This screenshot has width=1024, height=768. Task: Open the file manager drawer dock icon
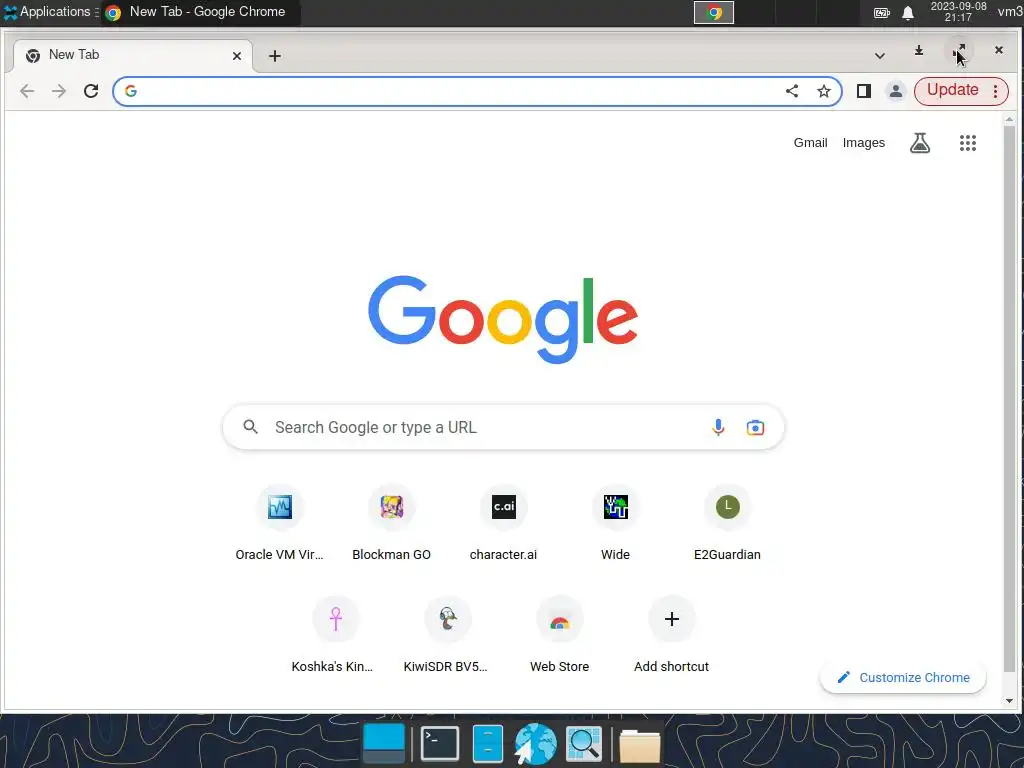point(487,743)
